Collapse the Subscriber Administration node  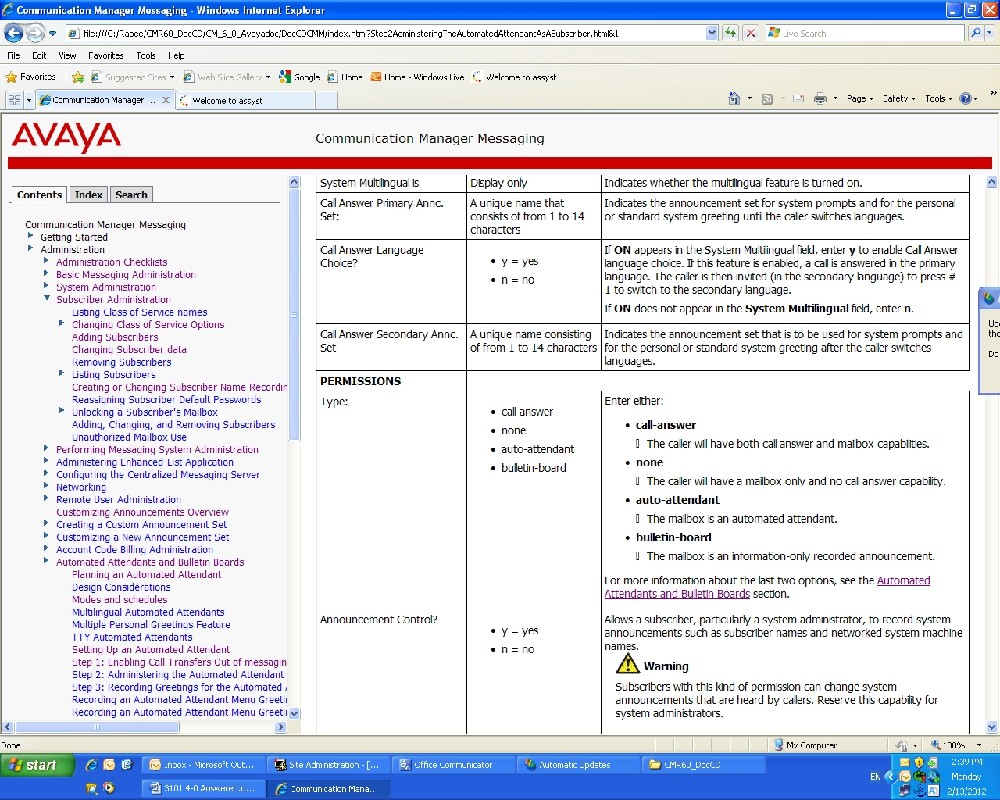coord(47,298)
